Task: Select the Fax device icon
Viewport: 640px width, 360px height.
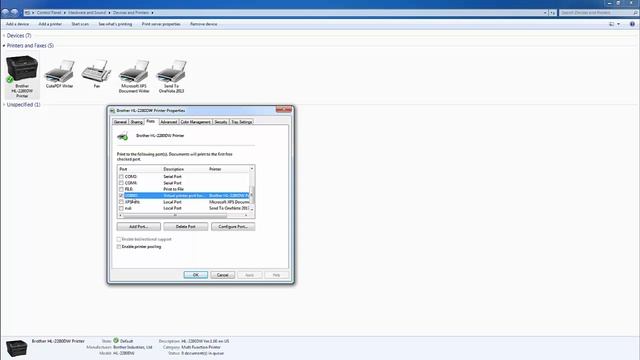Action: pyautogui.click(x=97, y=71)
